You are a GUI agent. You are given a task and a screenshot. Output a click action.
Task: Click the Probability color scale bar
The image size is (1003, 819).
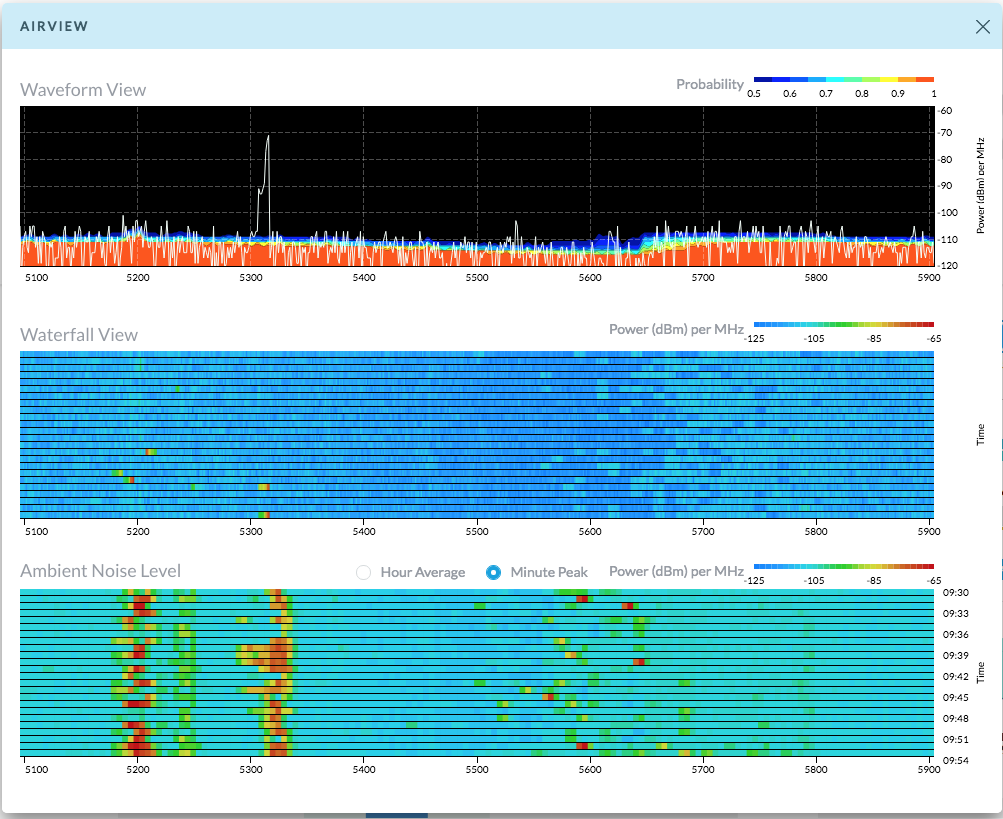843,79
